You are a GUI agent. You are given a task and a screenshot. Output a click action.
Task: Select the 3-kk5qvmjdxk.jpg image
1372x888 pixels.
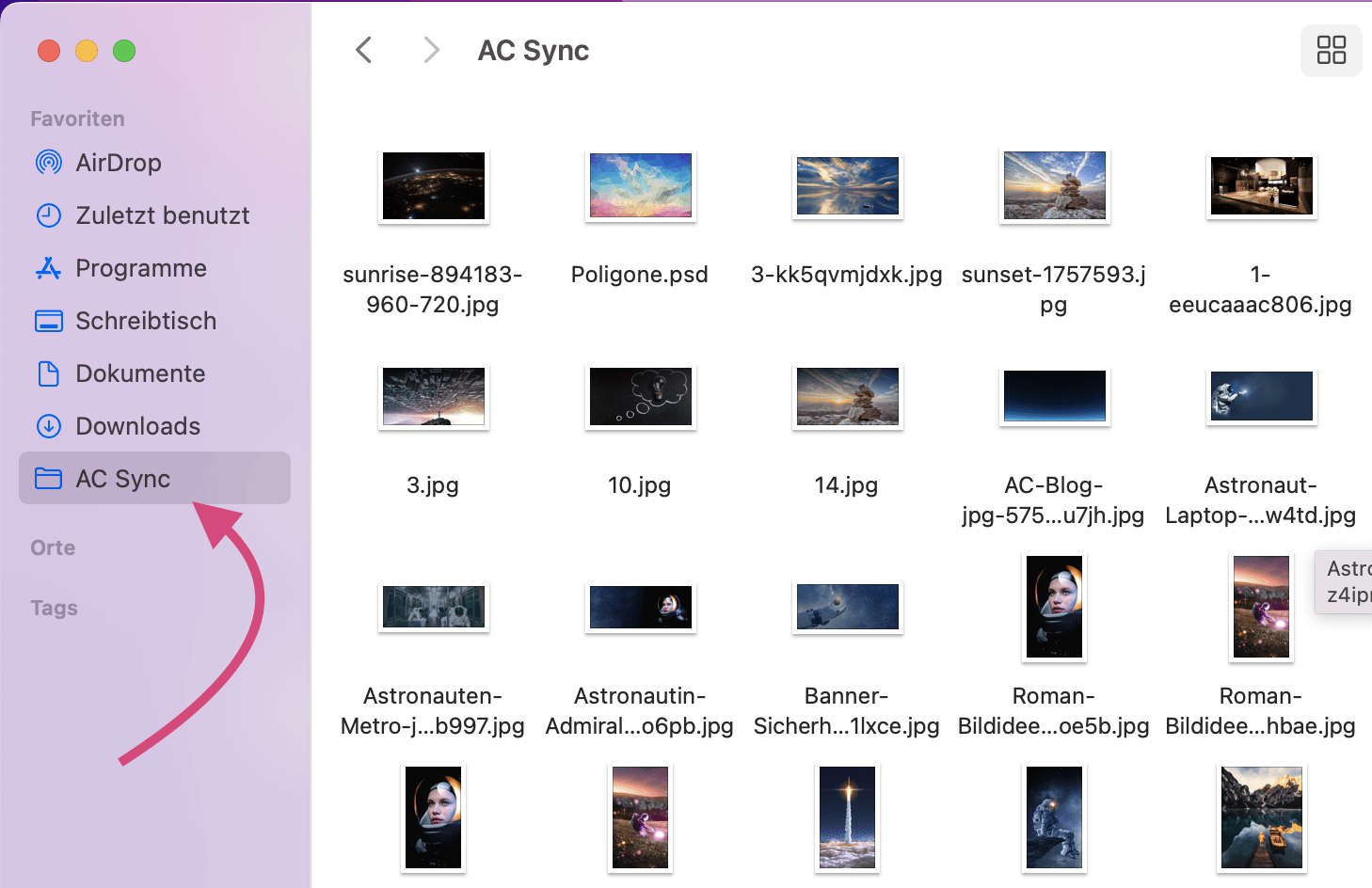[x=847, y=185]
